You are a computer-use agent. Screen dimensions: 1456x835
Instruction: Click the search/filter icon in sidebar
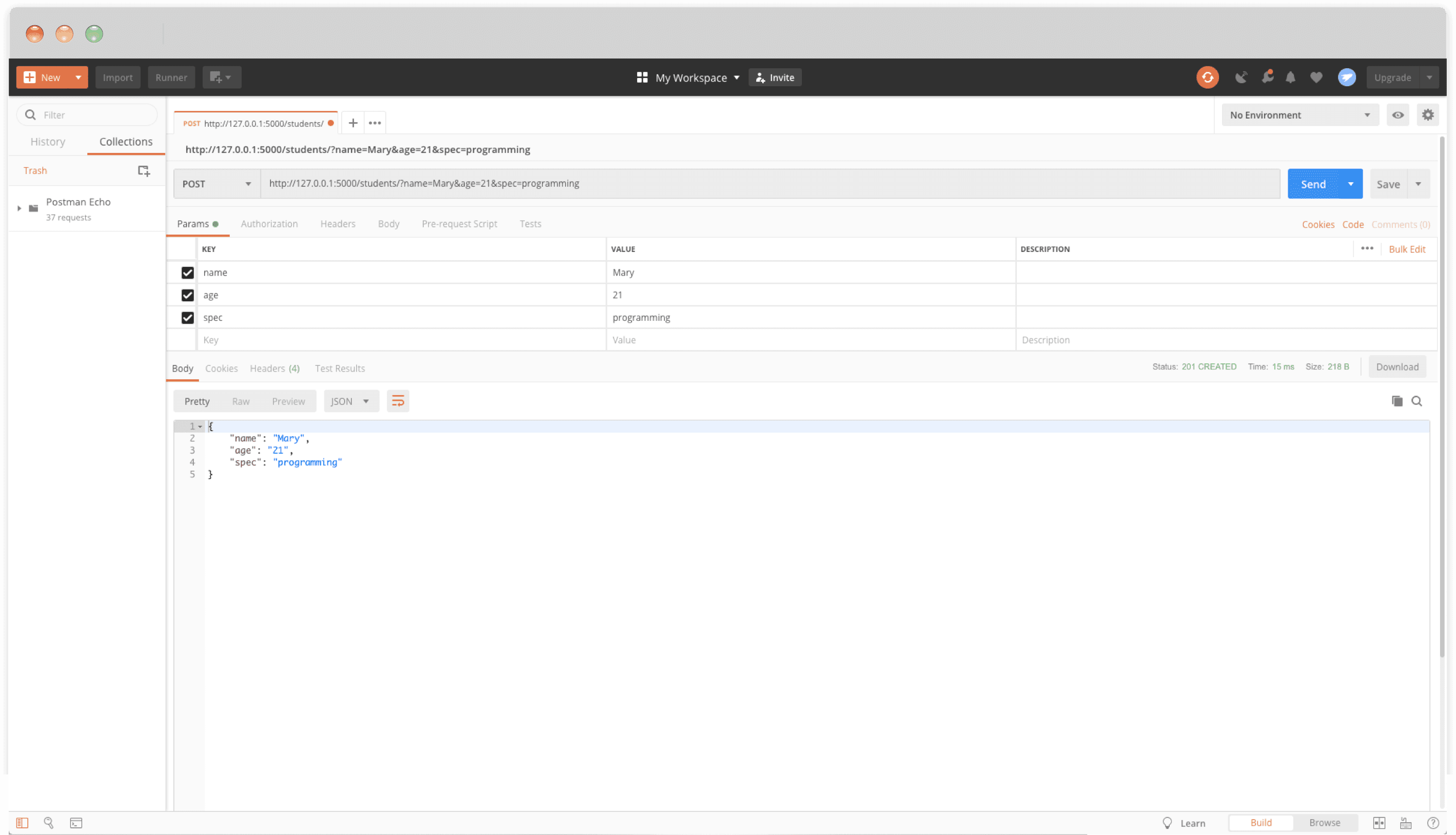[x=30, y=114]
